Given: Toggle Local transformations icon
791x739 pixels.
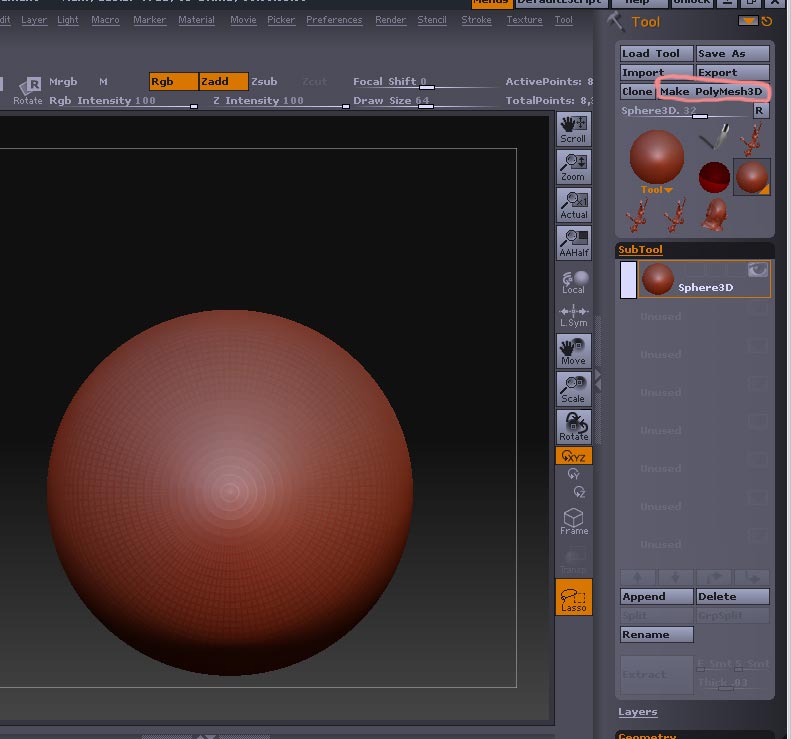Looking at the screenshot, I should tap(574, 282).
